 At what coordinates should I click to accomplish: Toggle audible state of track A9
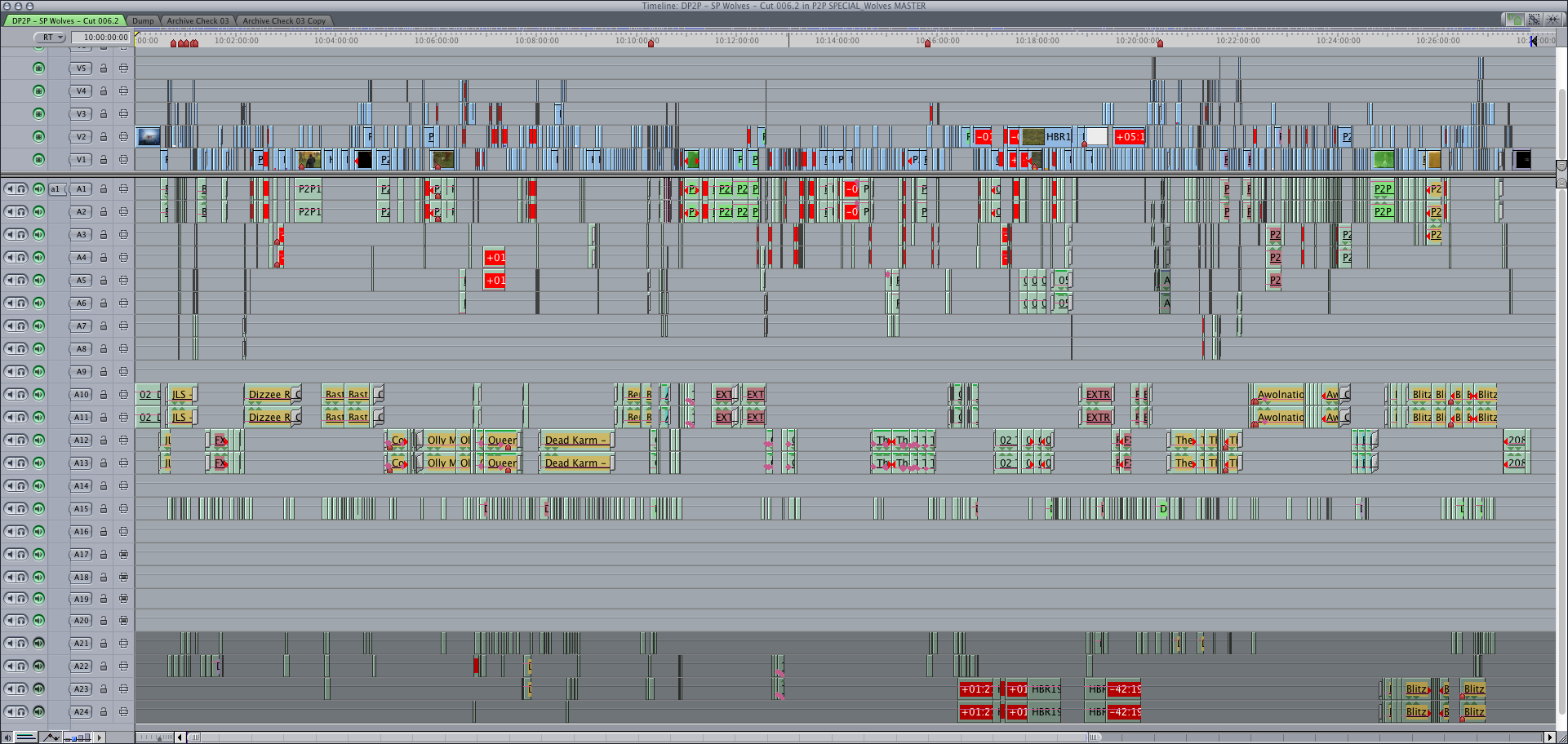point(38,372)
